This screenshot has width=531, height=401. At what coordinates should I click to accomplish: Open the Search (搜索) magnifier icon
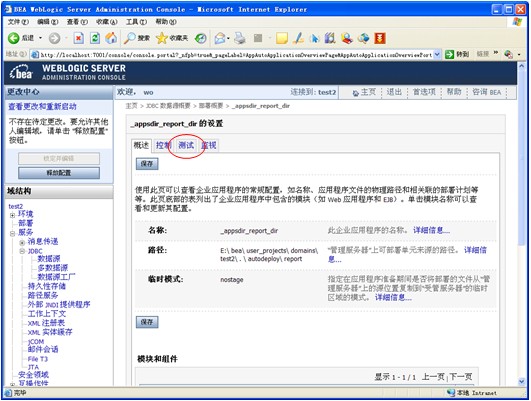tap(130, 38)
